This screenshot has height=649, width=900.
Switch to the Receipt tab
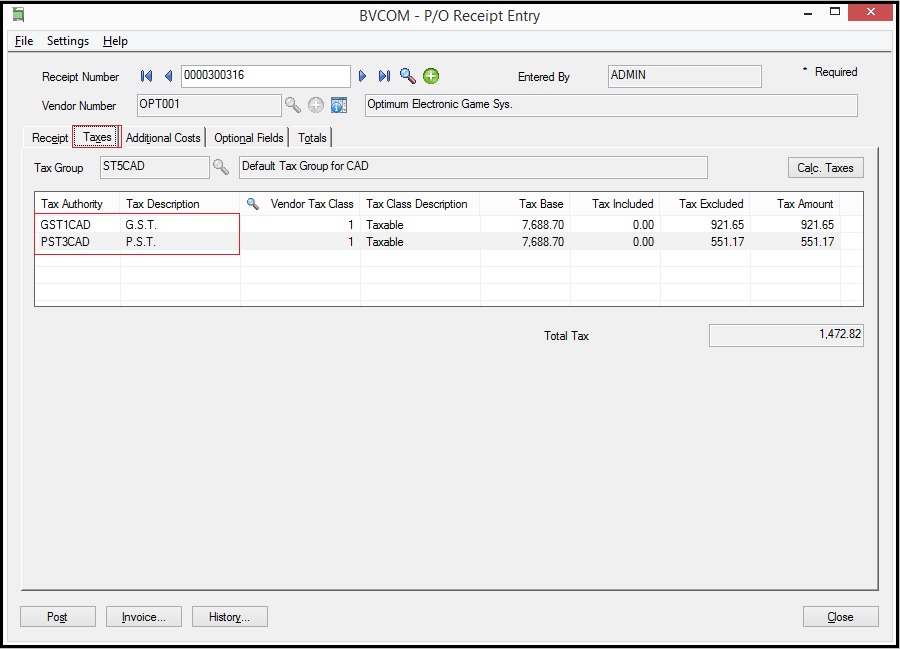coord(50,138)
